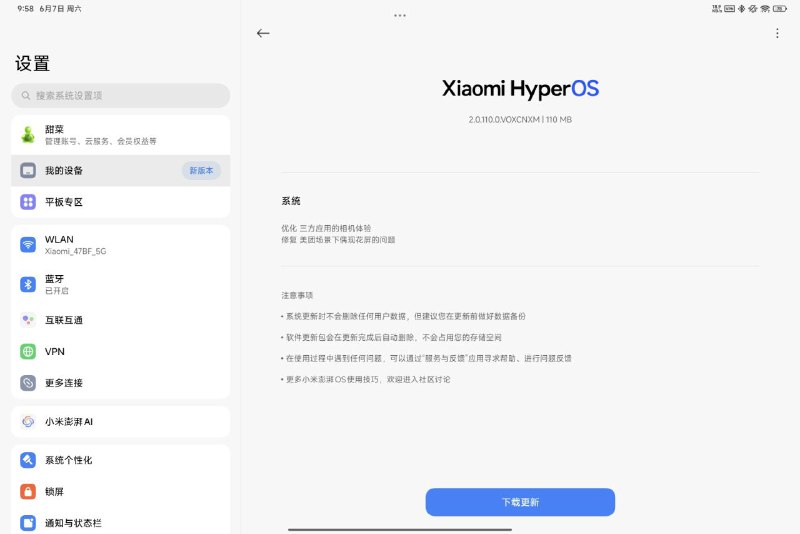Open the 系统个性化 icon

click(28, 460)
